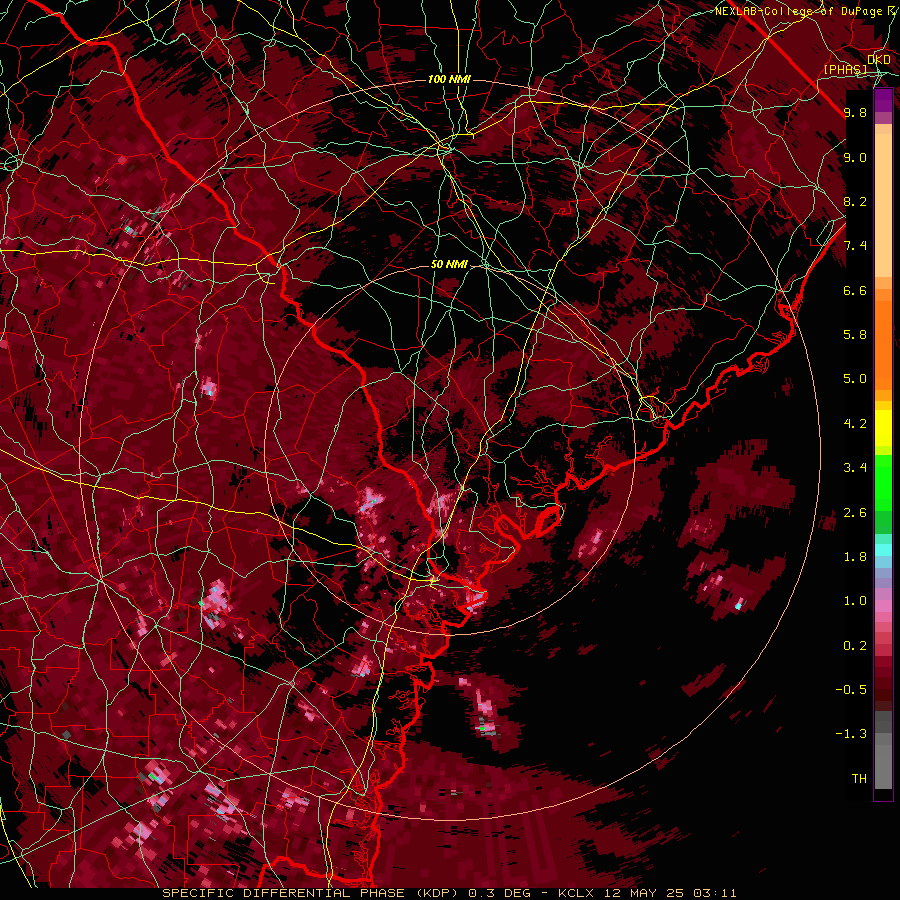The image size is (900, 900).
Task: Click the purple top segment of color scale
Action: coord(883,100)
